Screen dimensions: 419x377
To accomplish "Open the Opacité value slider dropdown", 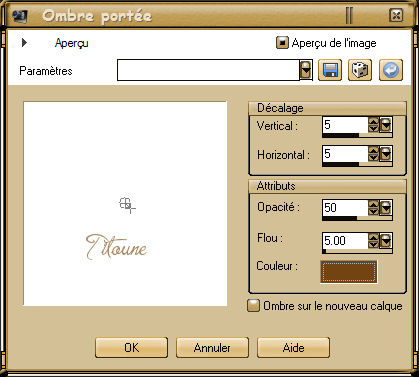I will point(386,208).
